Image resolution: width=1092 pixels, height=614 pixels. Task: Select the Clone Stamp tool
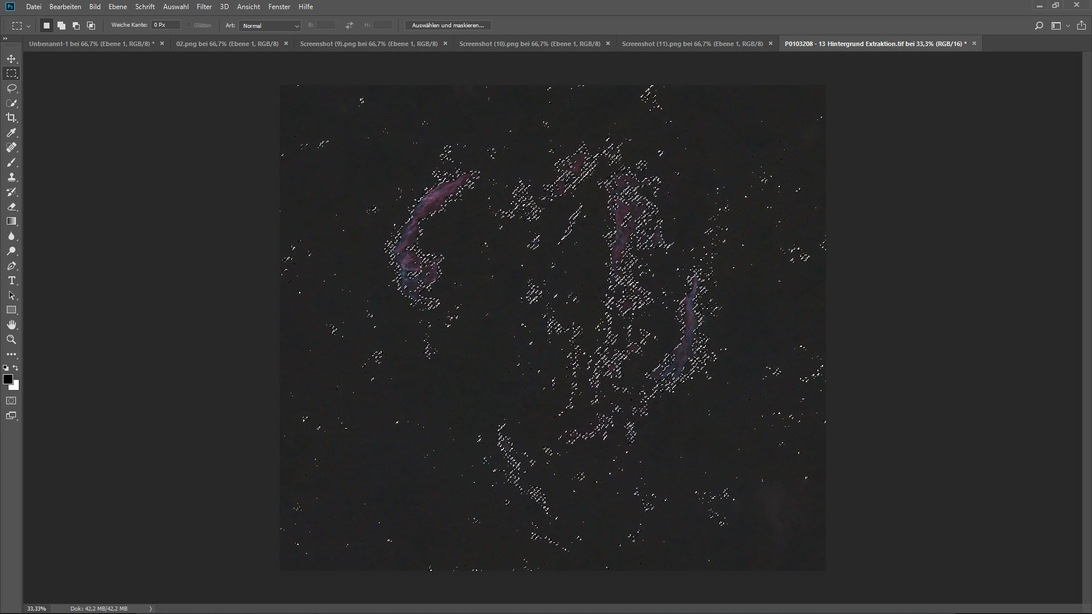click(x=12, y=177)
